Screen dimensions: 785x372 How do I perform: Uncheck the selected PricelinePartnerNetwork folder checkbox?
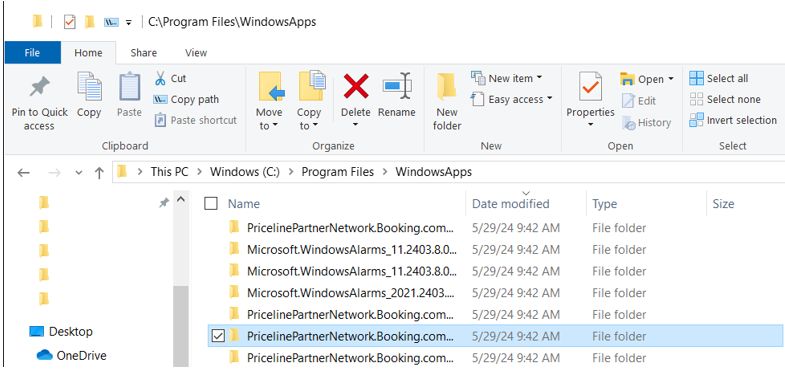218,336
